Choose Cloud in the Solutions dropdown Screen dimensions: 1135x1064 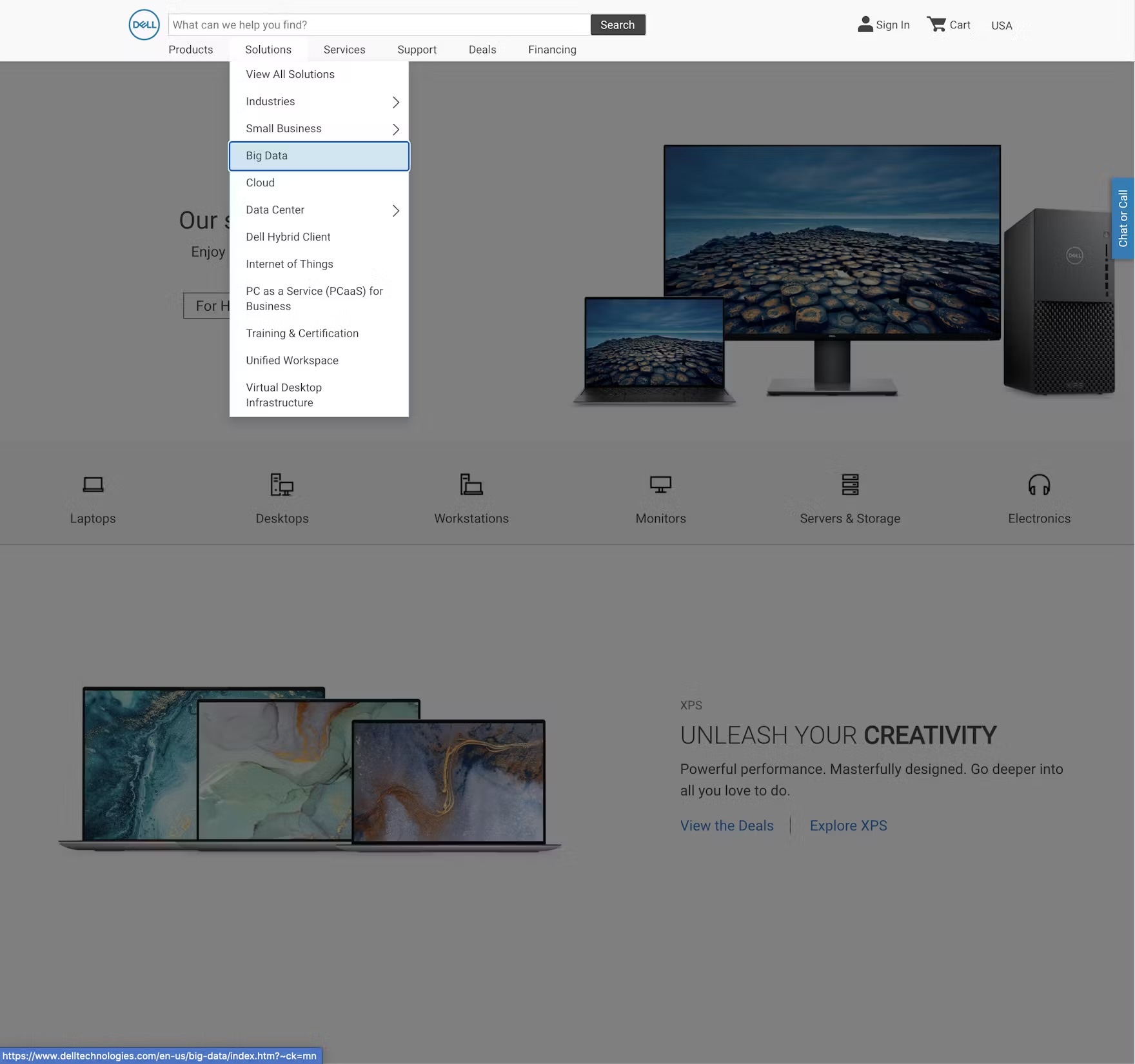[261, 183]
